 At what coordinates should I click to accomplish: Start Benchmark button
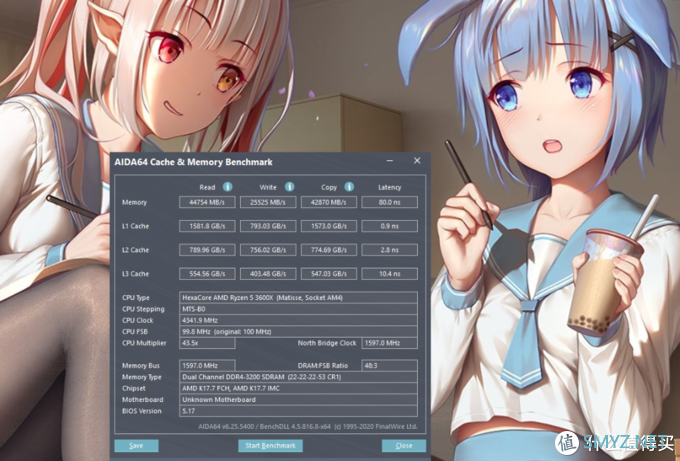coord(270,445)
